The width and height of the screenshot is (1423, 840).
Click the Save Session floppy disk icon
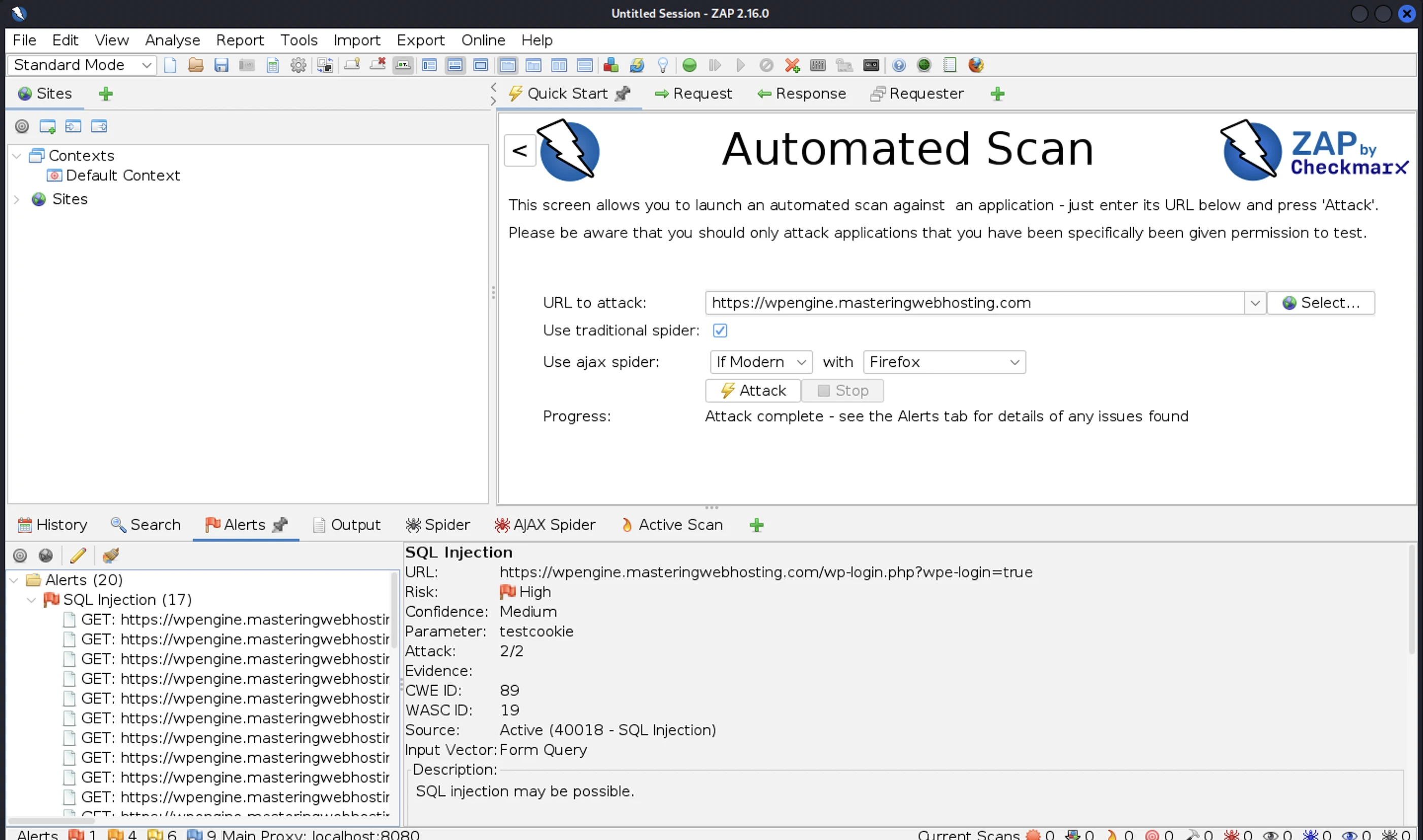tap(221, 65)
